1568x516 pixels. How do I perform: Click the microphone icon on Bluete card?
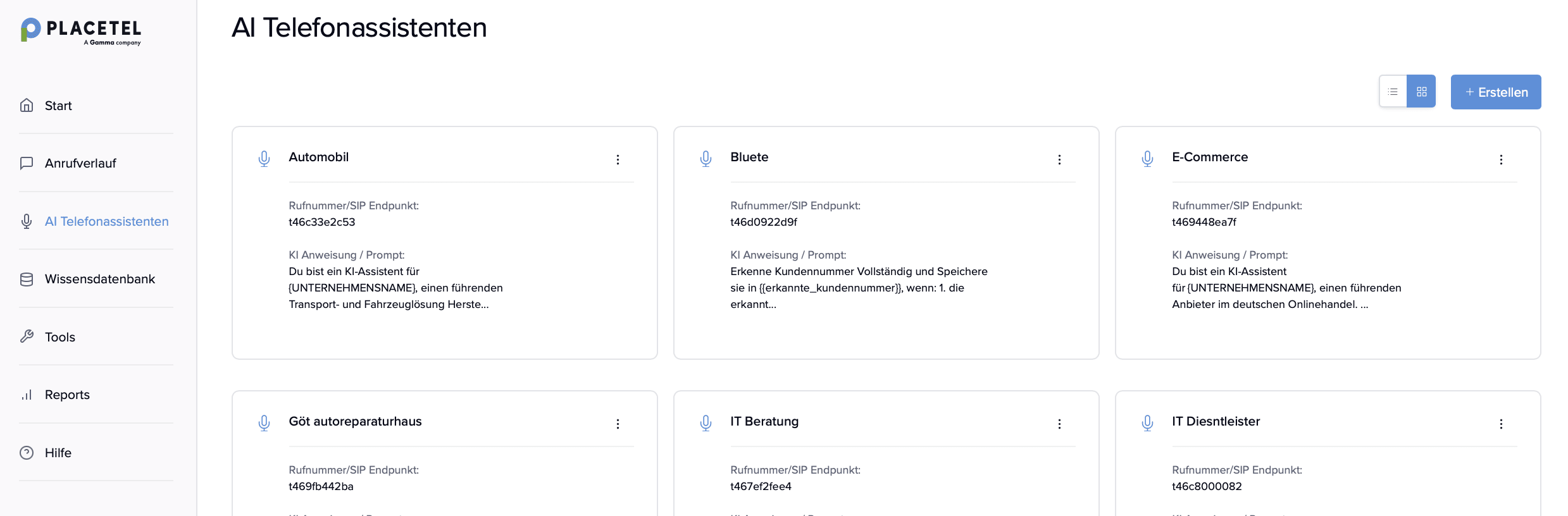pyautogui.click(x=706, y=159)
